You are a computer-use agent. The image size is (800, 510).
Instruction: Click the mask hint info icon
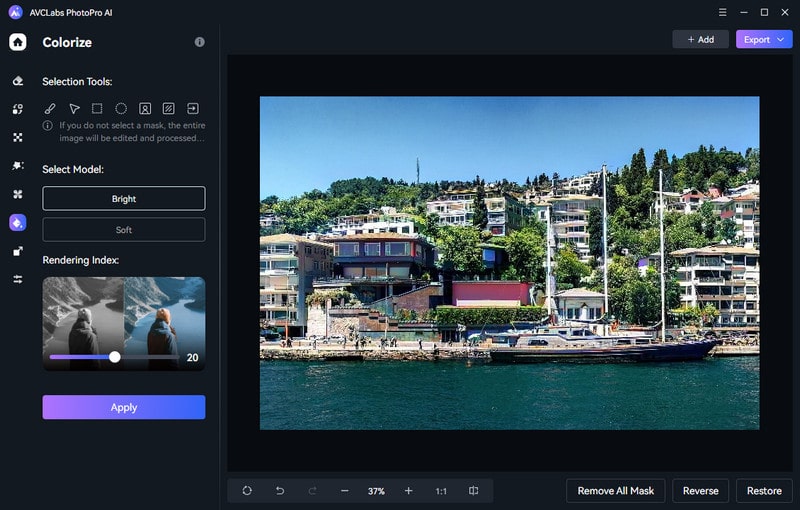[47, 125]
